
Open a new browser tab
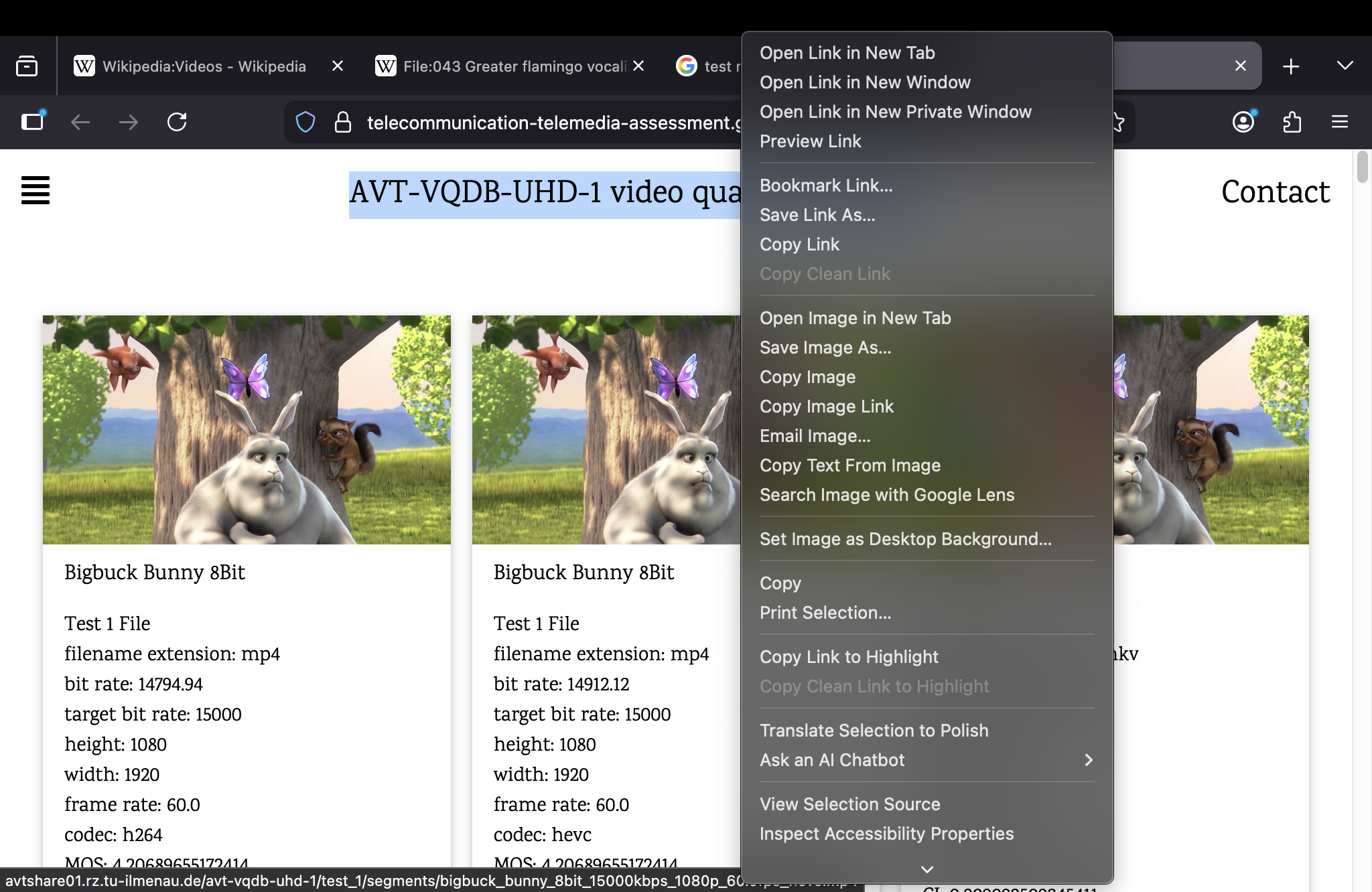(x=1290, y=66)
